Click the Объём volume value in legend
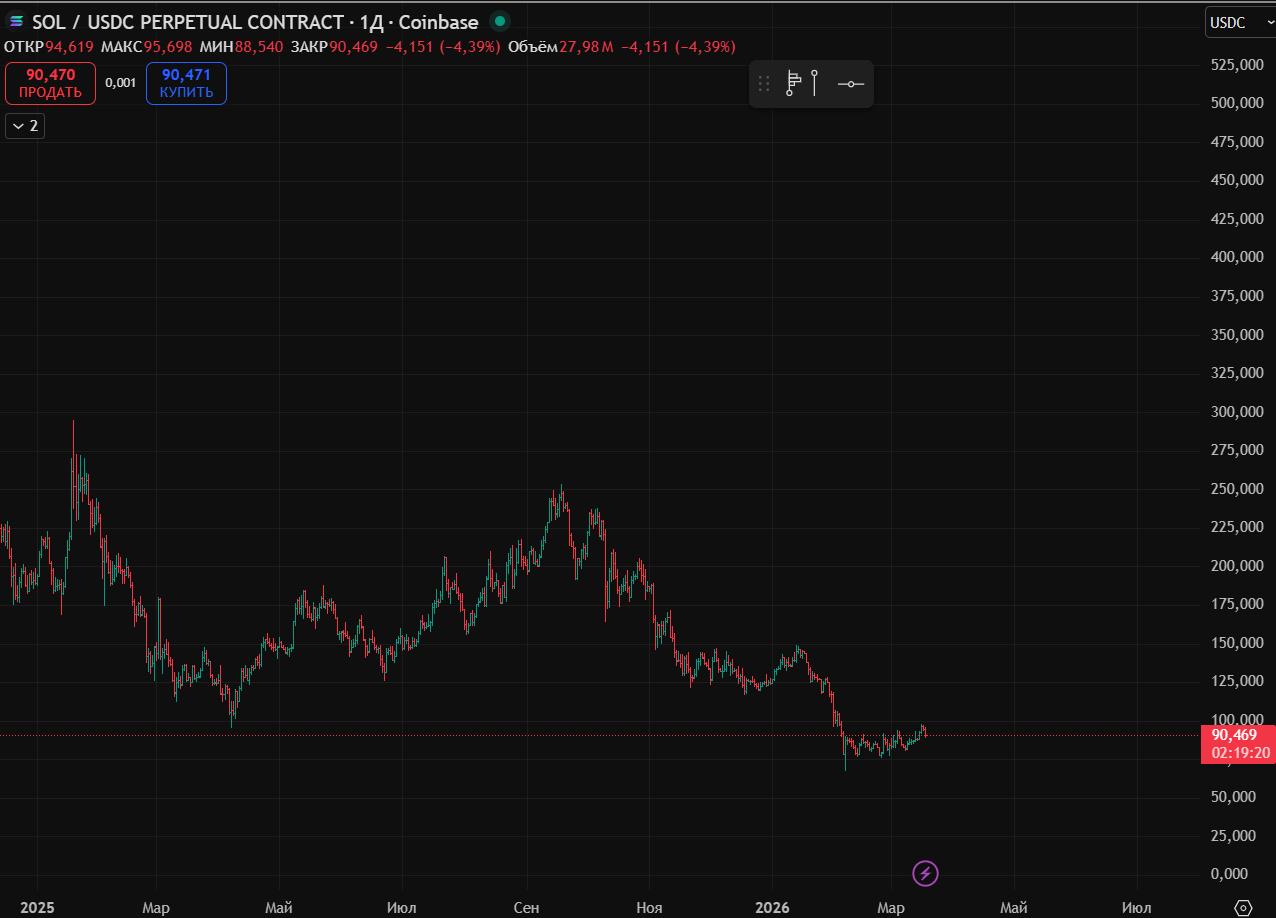Viewport: 1276px width, 918px height. point(580,46)
